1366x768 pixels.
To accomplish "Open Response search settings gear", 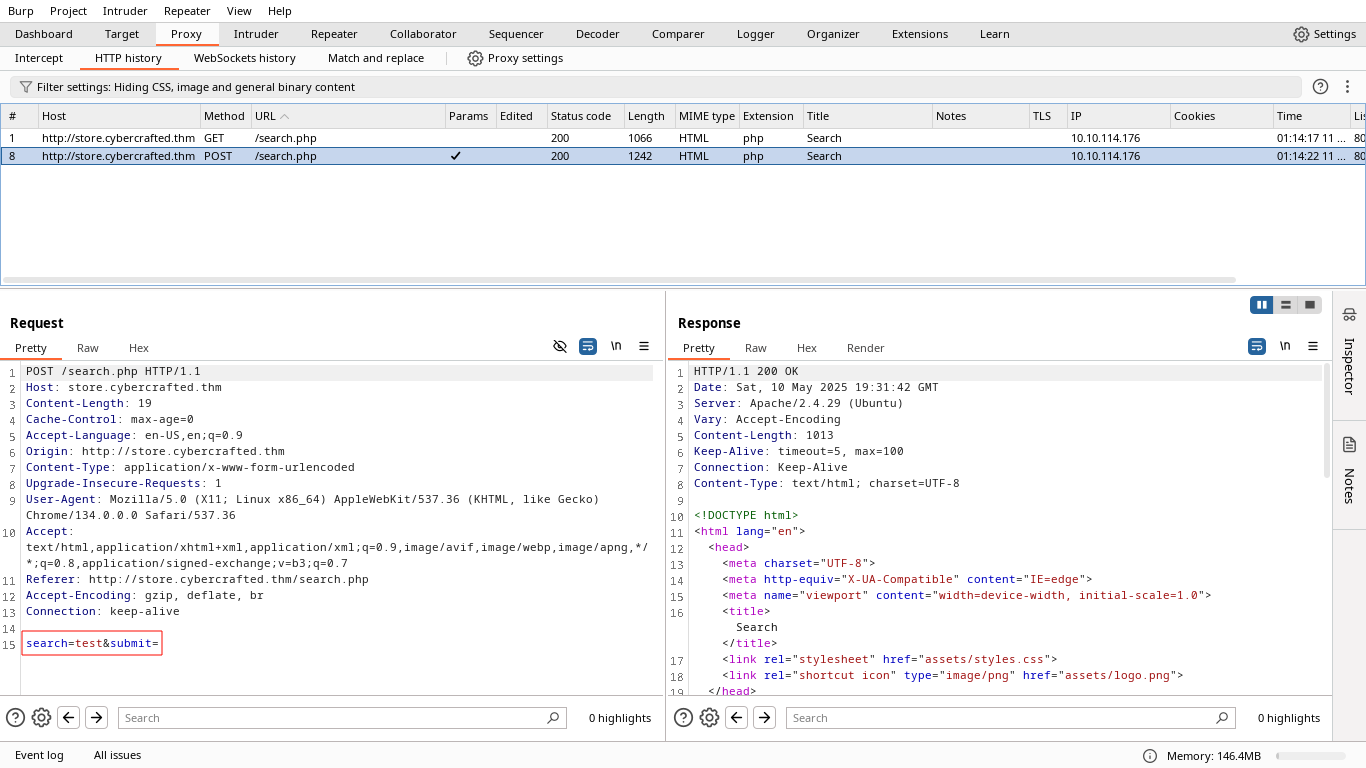I will pyautogui.click(x=709, y=717).
